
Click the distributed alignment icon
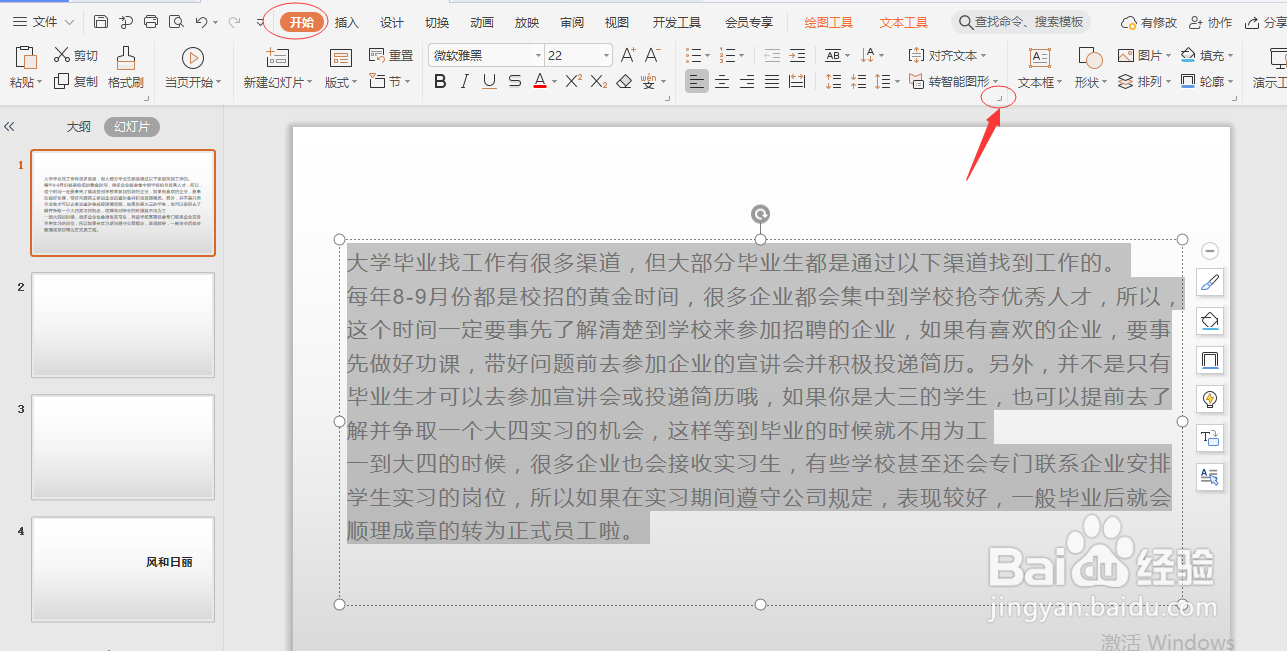click(797, 82)
